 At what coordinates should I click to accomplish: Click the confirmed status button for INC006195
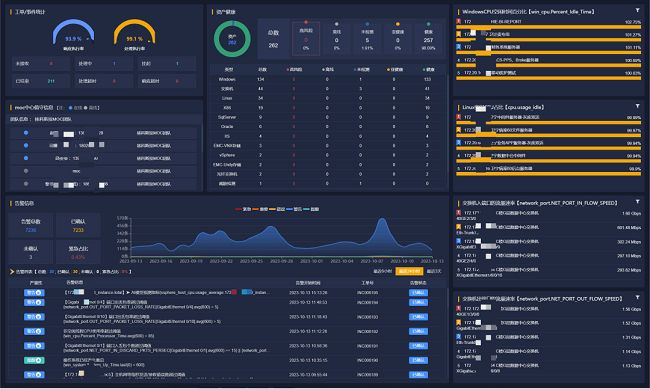click(418, 292)
